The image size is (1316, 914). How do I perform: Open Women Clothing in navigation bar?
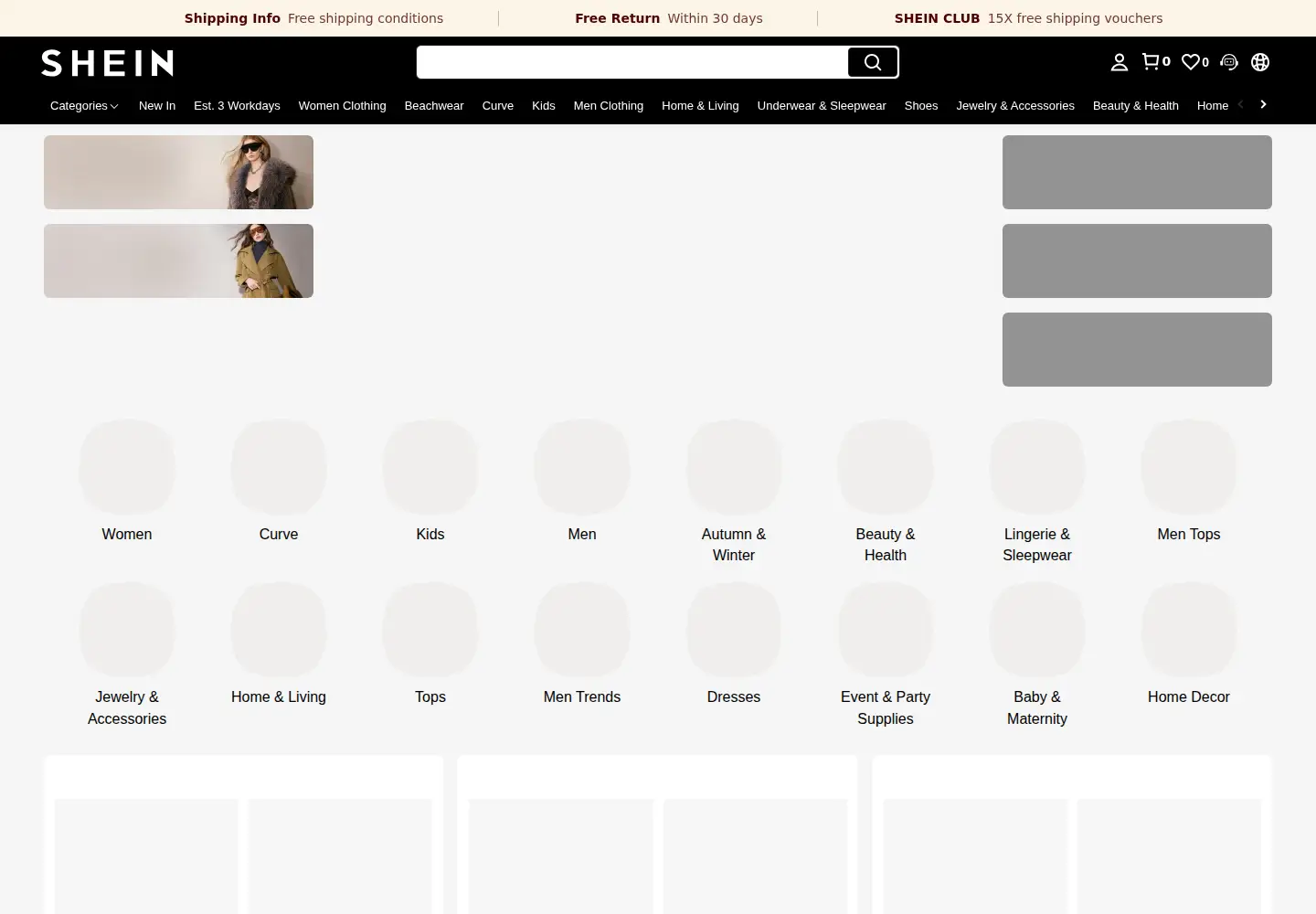[342, 105]
